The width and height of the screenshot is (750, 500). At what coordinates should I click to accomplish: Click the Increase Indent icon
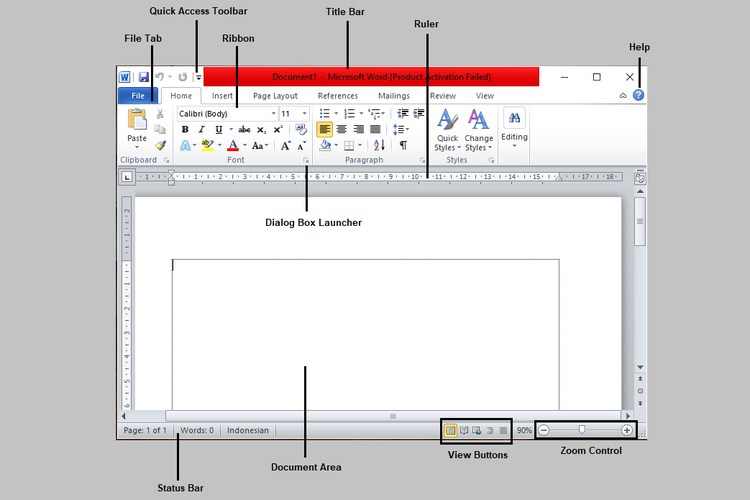419,113
